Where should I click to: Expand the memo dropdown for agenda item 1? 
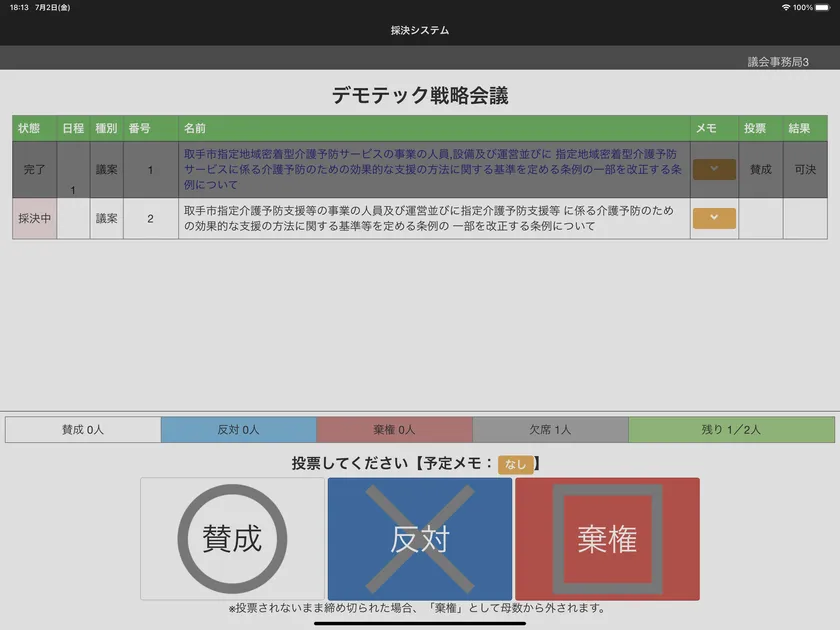[x=714, y=169]
